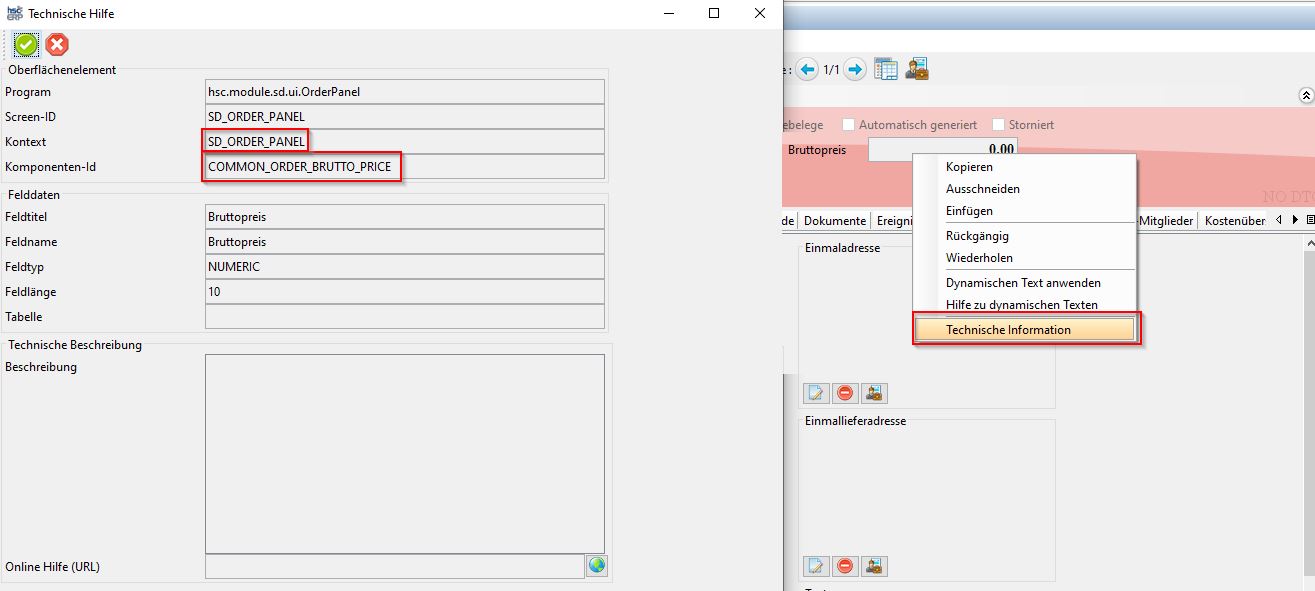Toggle the Storniert checkbox
This screenshot has height=591, width=1315.
click(x=999, y=125)
